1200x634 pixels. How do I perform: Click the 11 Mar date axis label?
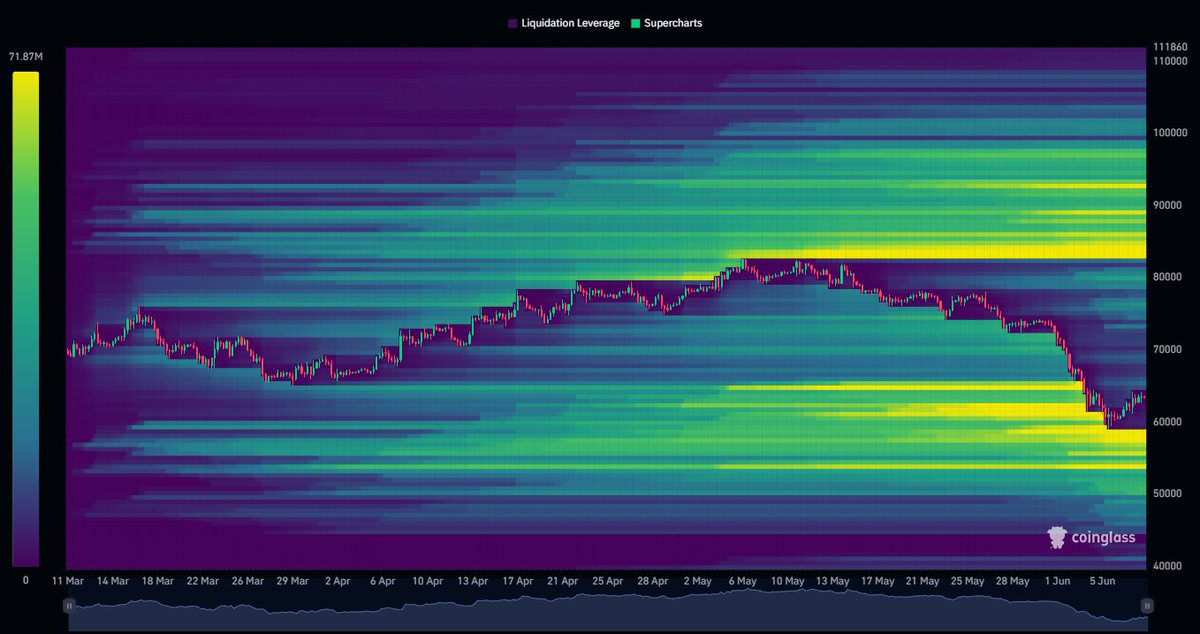pos(68,580)
